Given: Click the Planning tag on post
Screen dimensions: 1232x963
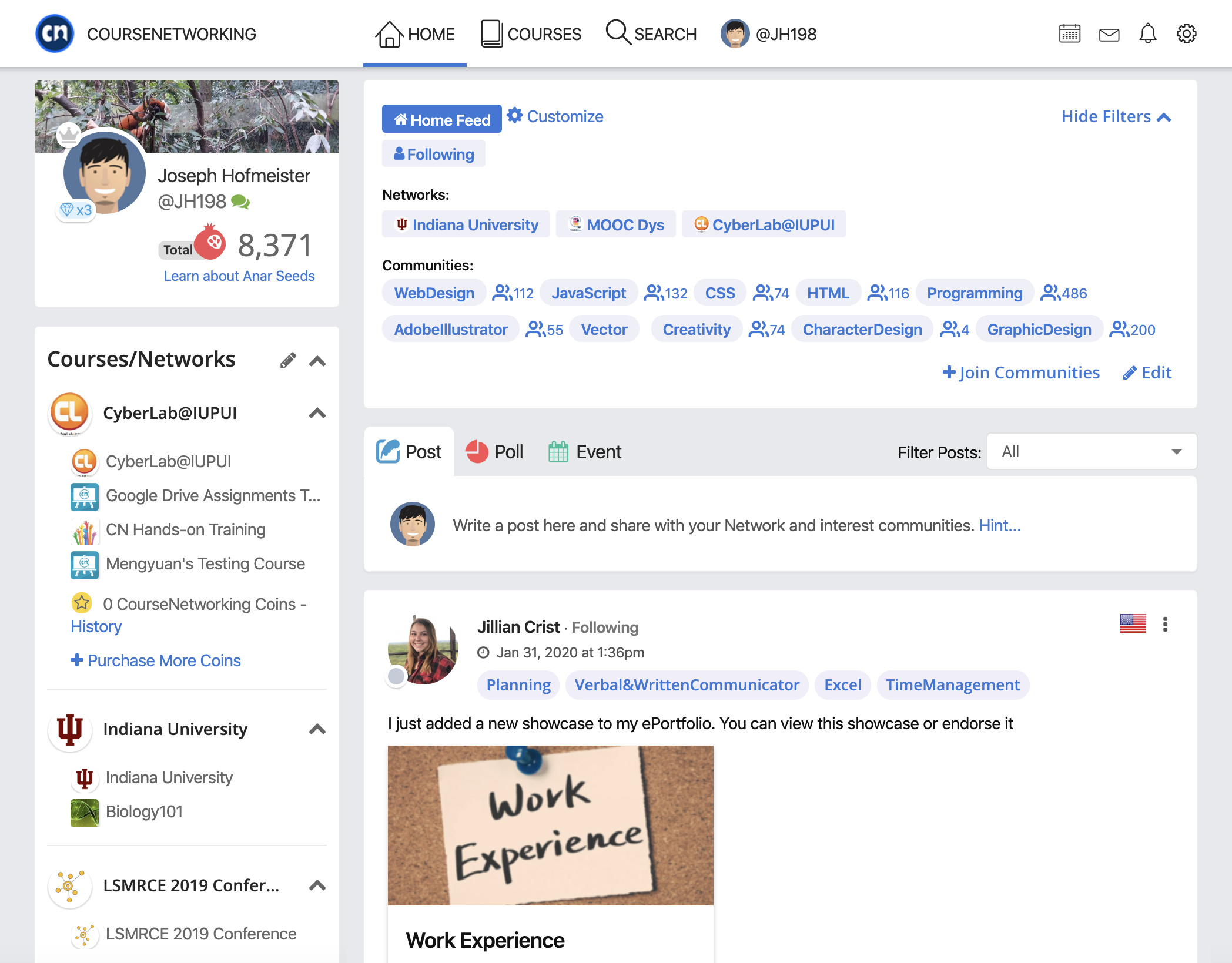Looking at the screenshot, I should click(518, 685).
